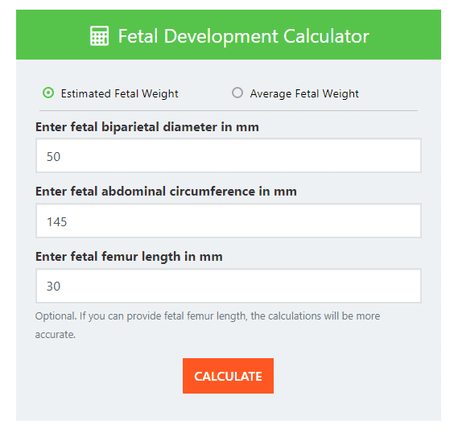450x429 pixels.
Task: Select the Average Fetal Weight radio button
Action: coord(237,93)
